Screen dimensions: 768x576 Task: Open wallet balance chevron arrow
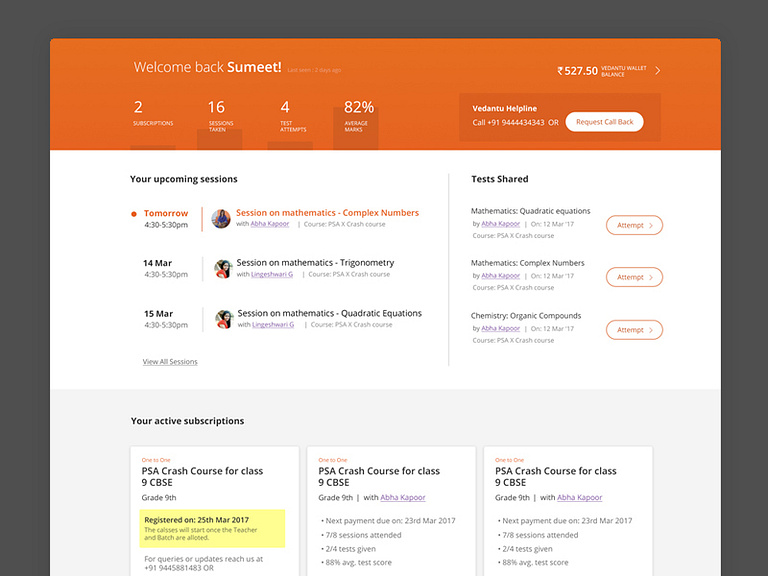pyautogui.click(x=657, y=71)
